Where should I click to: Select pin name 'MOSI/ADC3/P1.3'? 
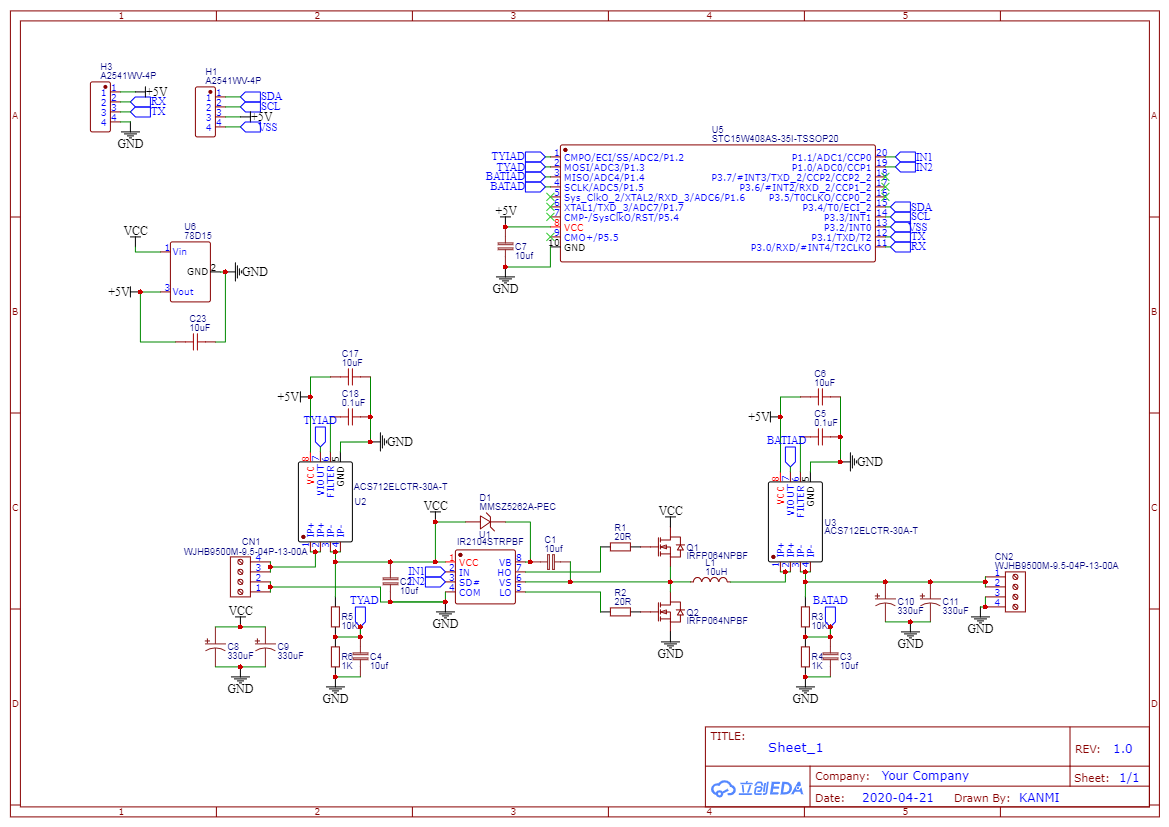click(x=604, y=168)
